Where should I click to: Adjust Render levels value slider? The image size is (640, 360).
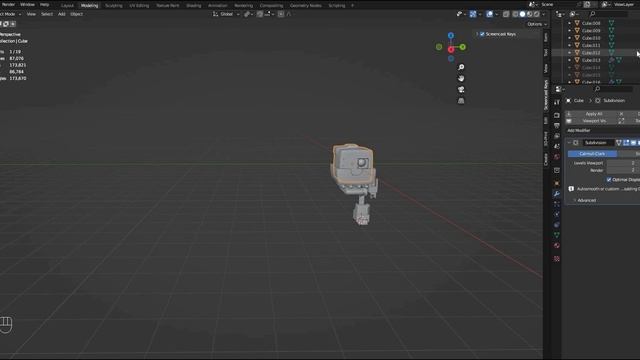pyautogui.click(x=623, y=170)
